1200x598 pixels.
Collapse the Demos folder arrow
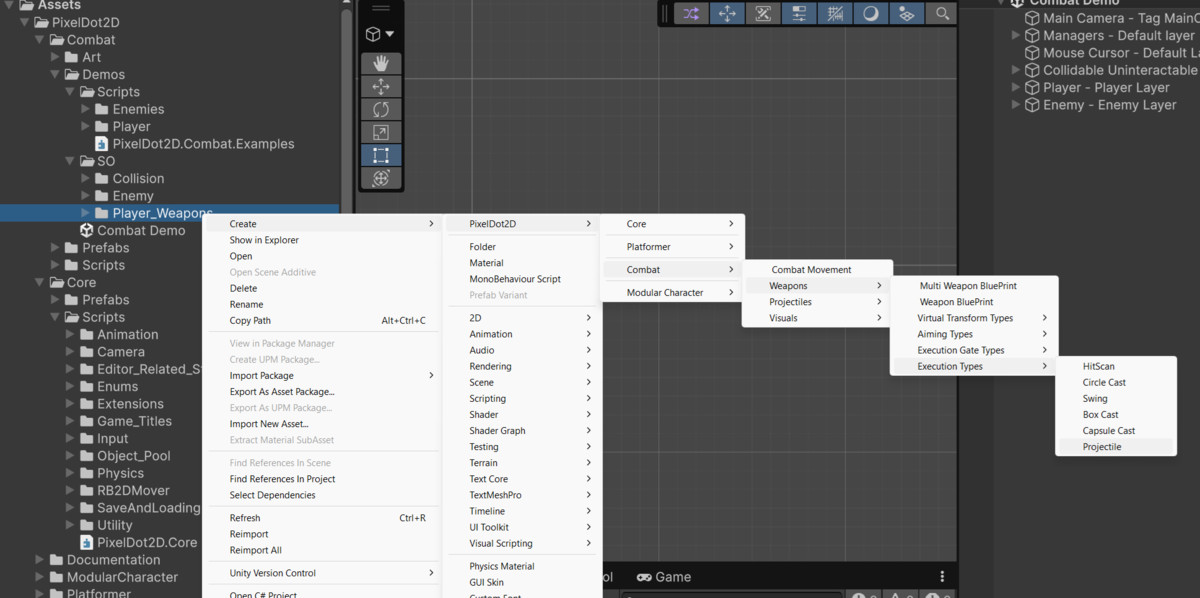(56, 74)
